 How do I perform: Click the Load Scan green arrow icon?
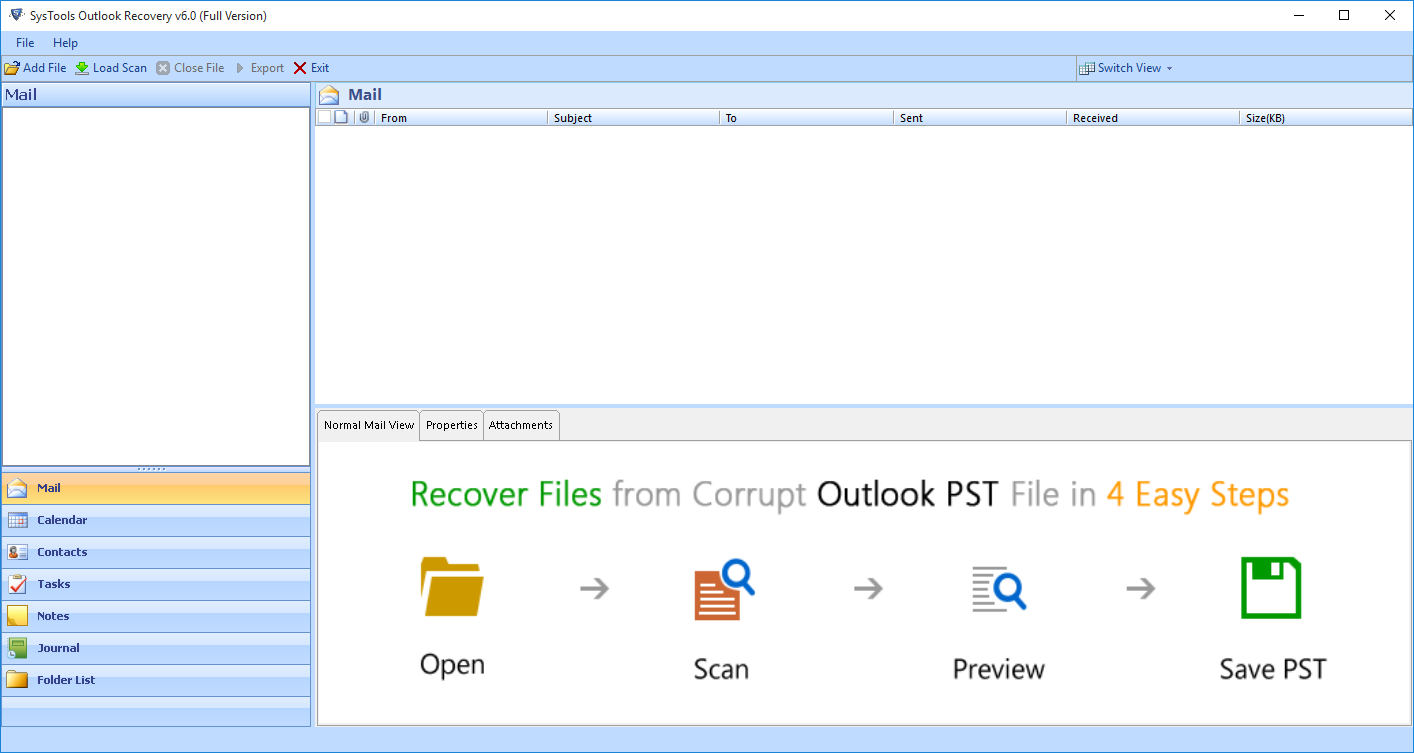click(82, 68)
